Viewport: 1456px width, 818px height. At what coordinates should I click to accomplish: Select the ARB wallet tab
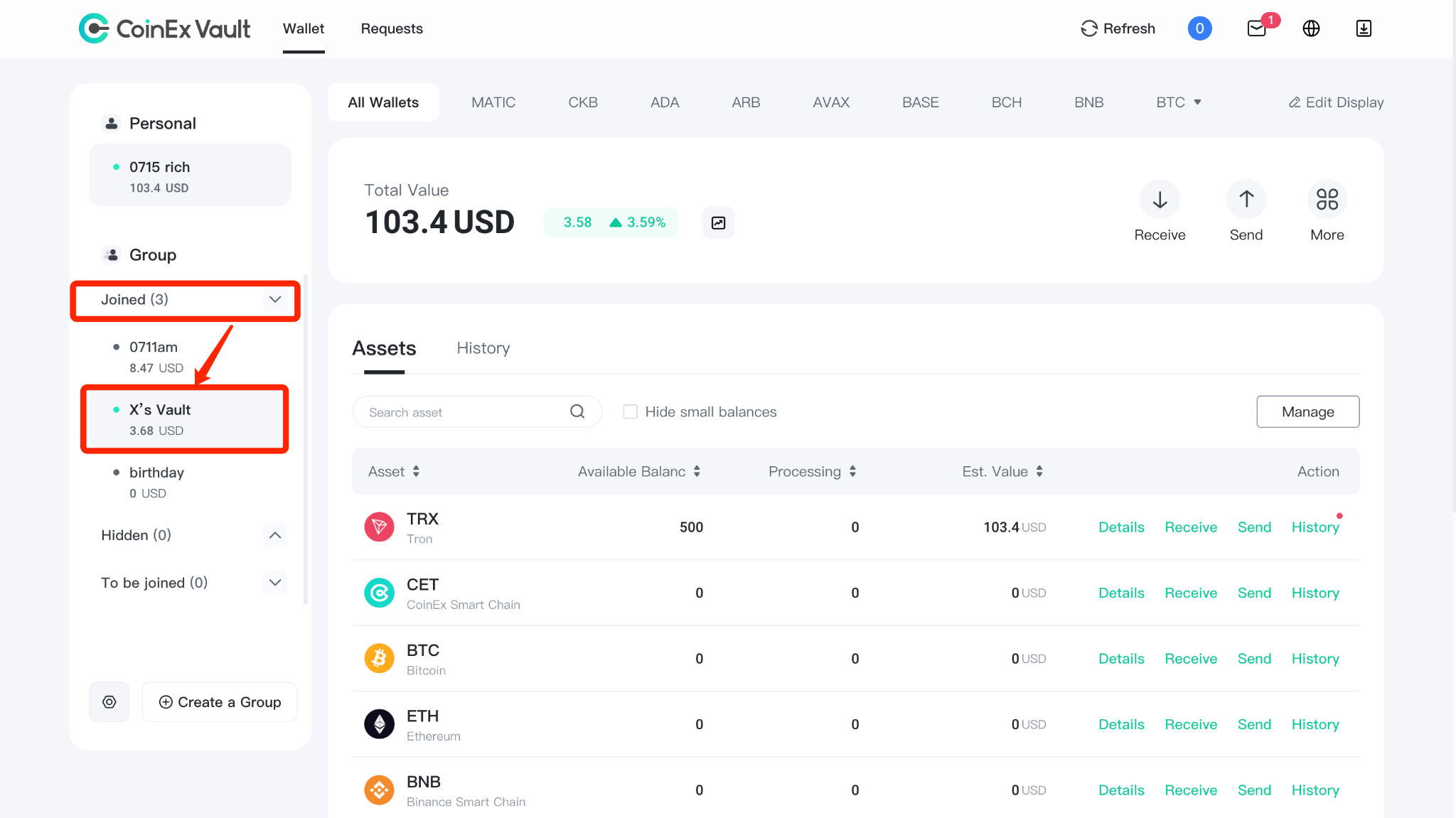pos(746,102)
